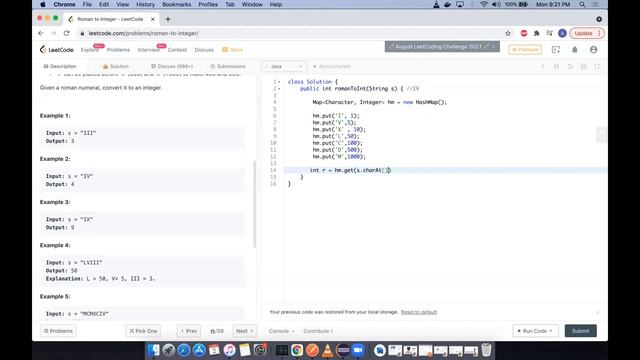640x360 pixels.
Task: Place cursor on code line 14
Action: (445, 170)
